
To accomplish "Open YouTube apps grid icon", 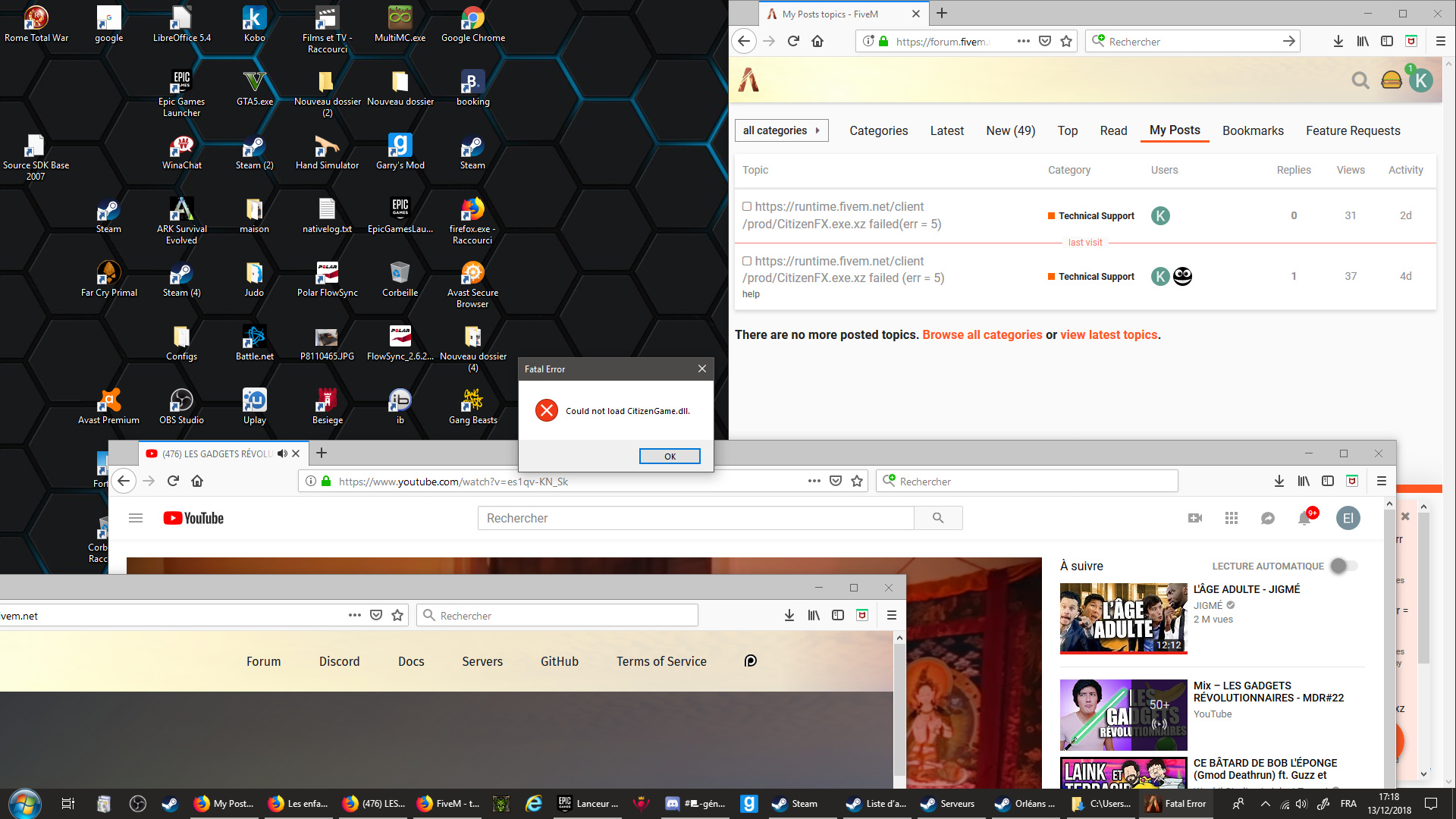I will click(x=1232, y=518).
